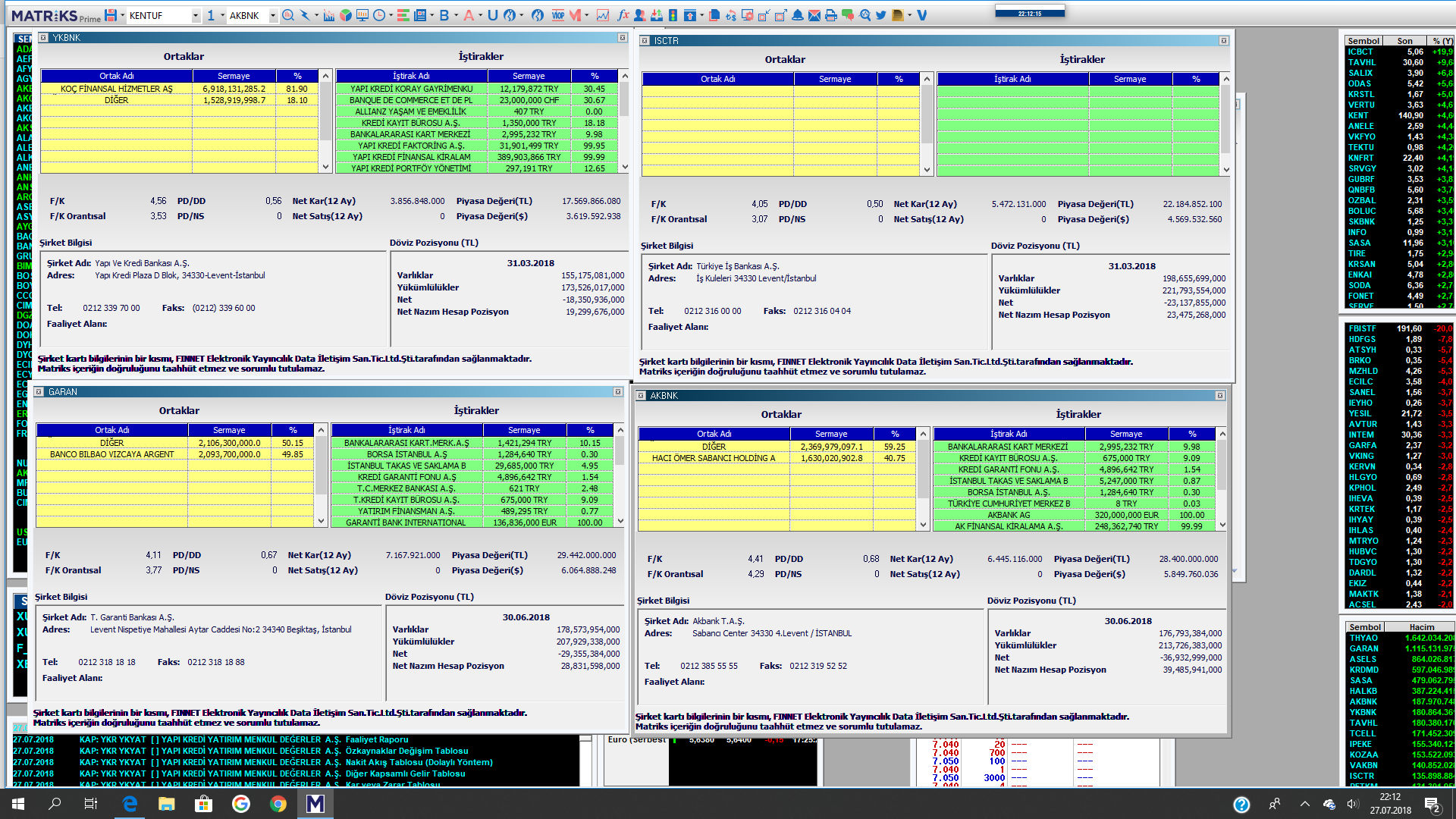Expand the KENTUF symbol combo box

196,15
